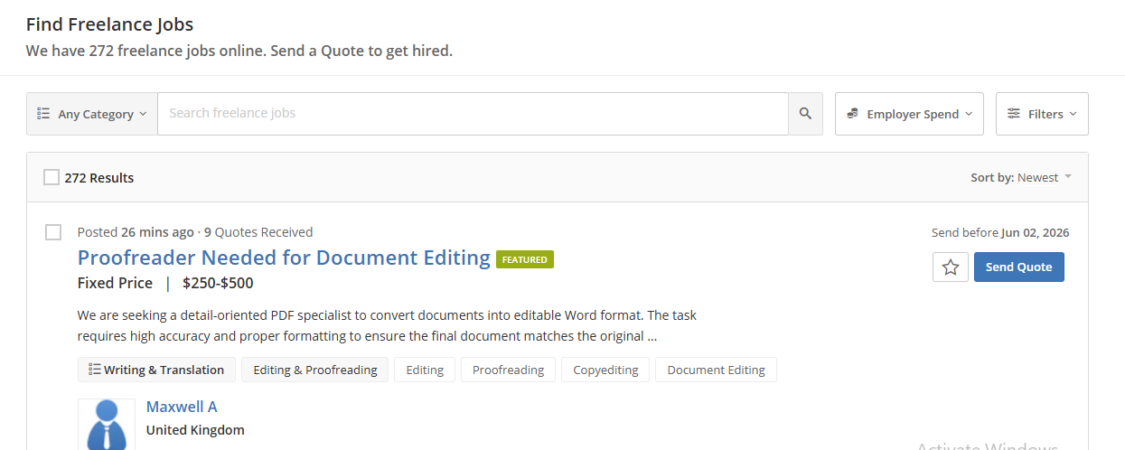Image resolution: width=1125 pixels, height=450 pixels.
Task: Click the green FEATURED badge
Action: click(524, 259)
